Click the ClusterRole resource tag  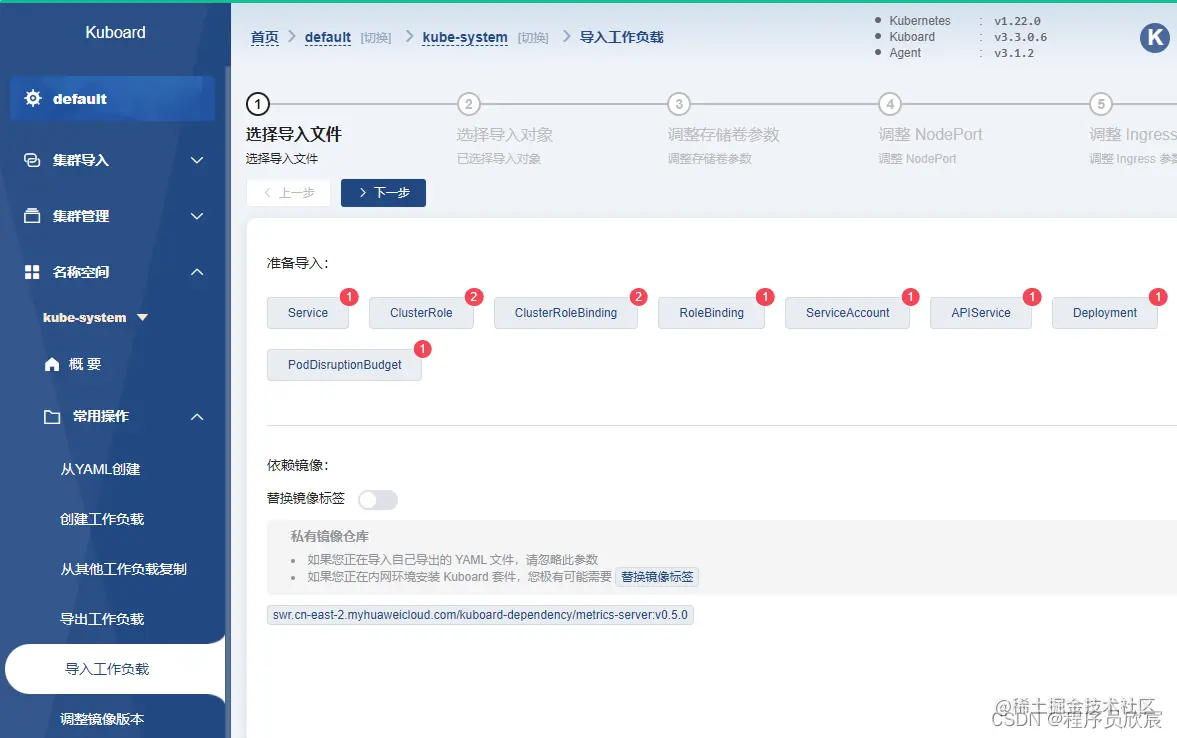421,313
